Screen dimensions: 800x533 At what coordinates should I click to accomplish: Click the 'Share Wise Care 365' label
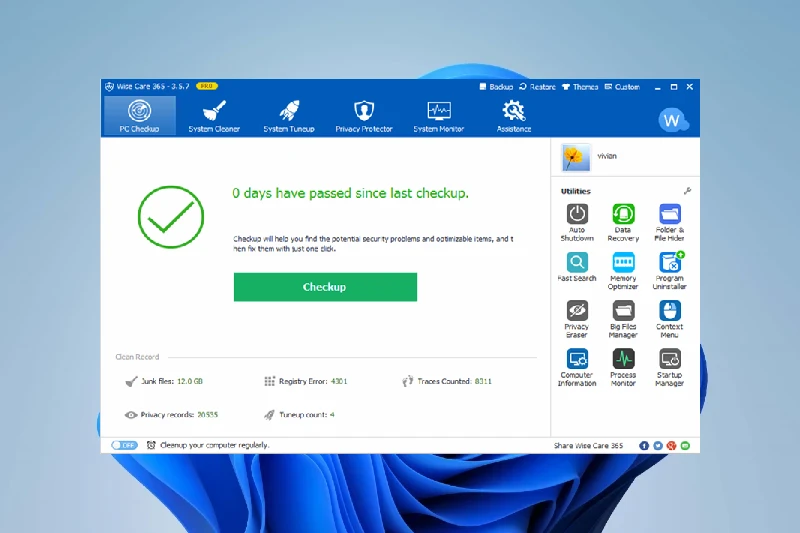[588, 445]
